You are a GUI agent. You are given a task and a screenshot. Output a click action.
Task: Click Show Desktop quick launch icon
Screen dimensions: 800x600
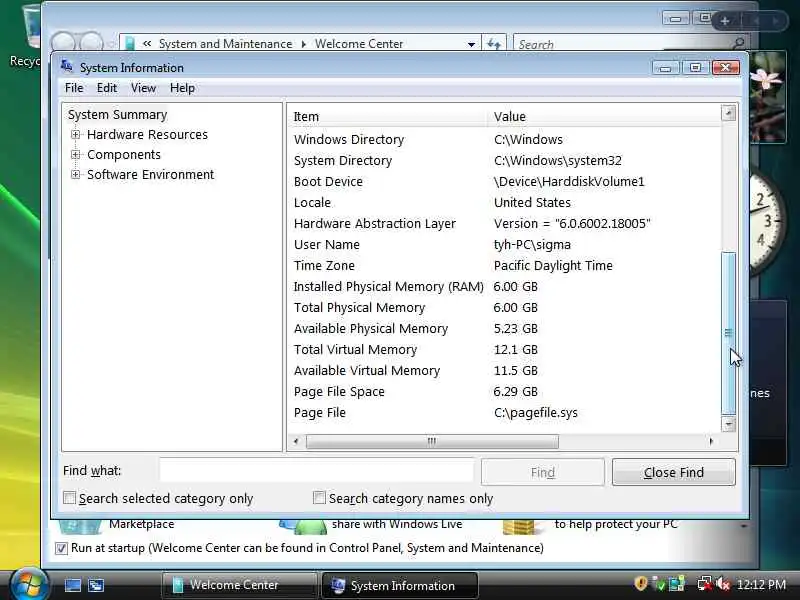[x=72, y=585]
